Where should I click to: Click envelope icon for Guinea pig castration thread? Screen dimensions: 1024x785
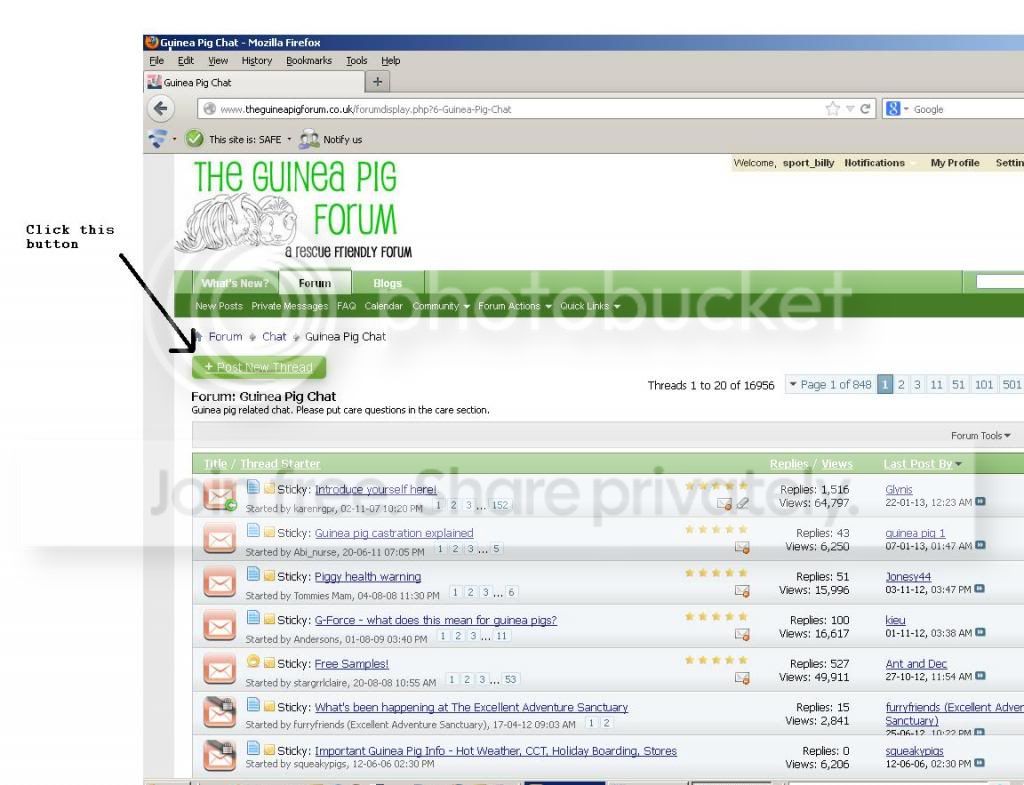pos(220,540)
